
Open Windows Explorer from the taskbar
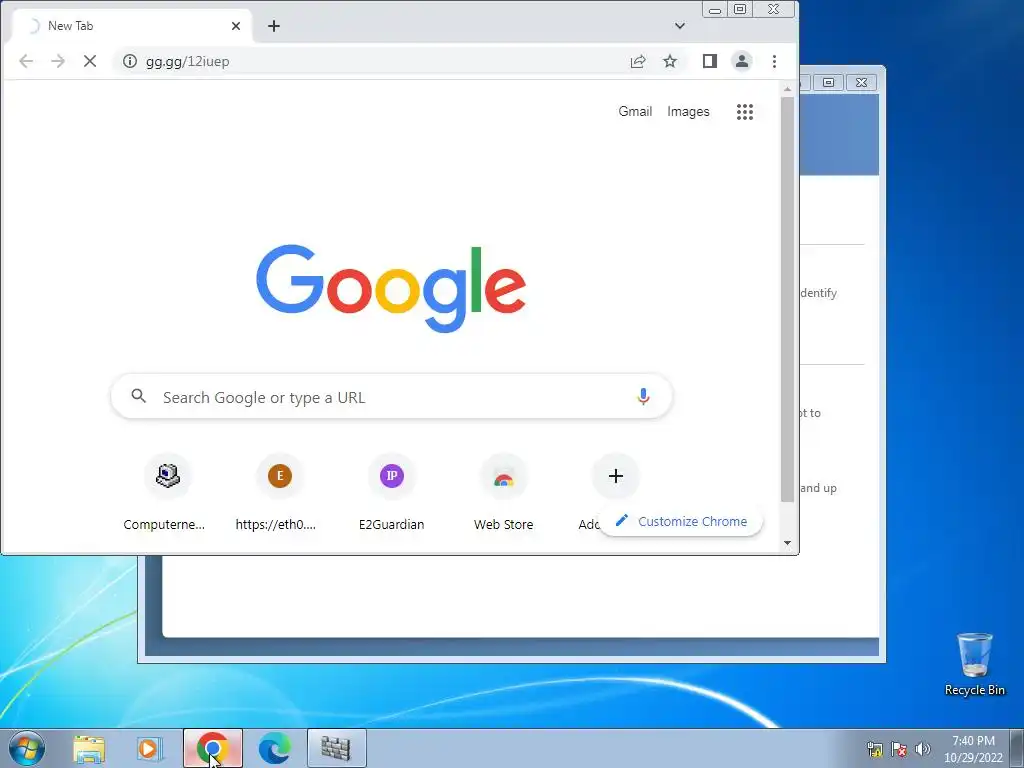[89, 748]
